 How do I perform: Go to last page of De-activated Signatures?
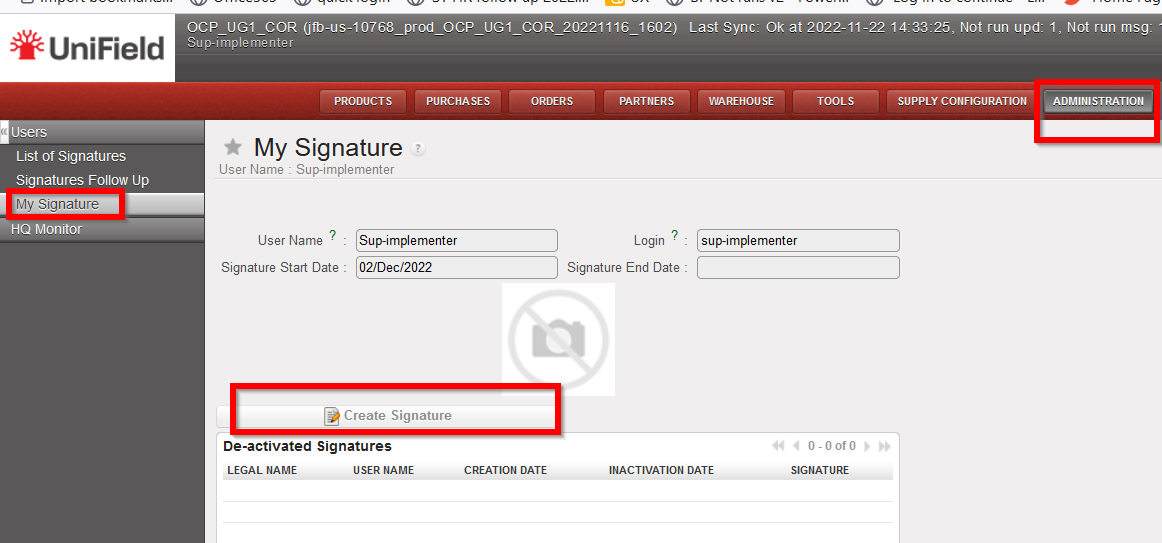[885, 446]
